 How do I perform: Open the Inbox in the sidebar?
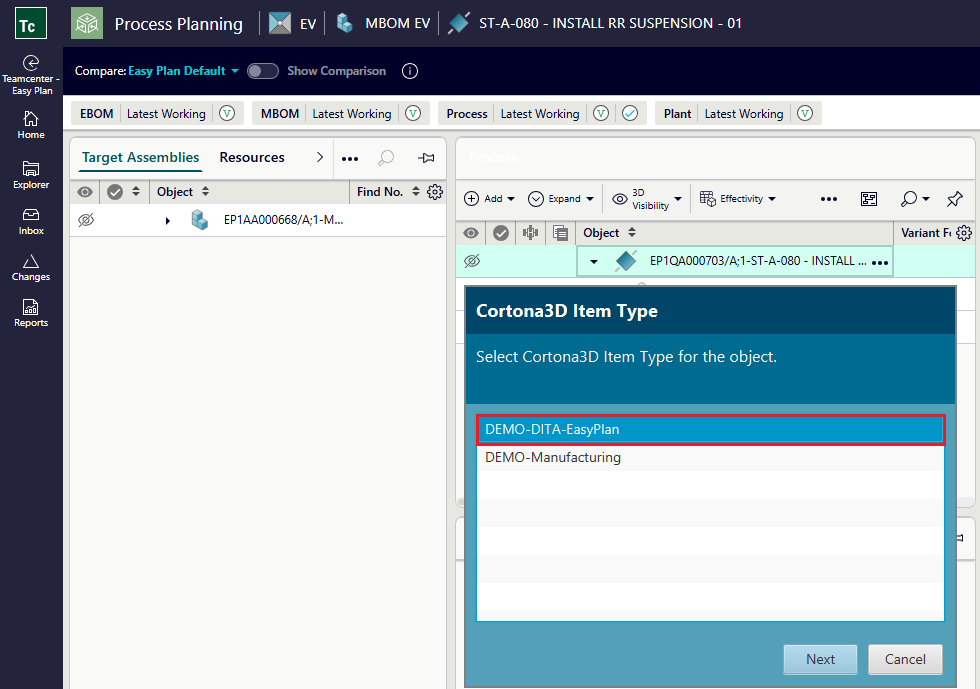(31, 222)
